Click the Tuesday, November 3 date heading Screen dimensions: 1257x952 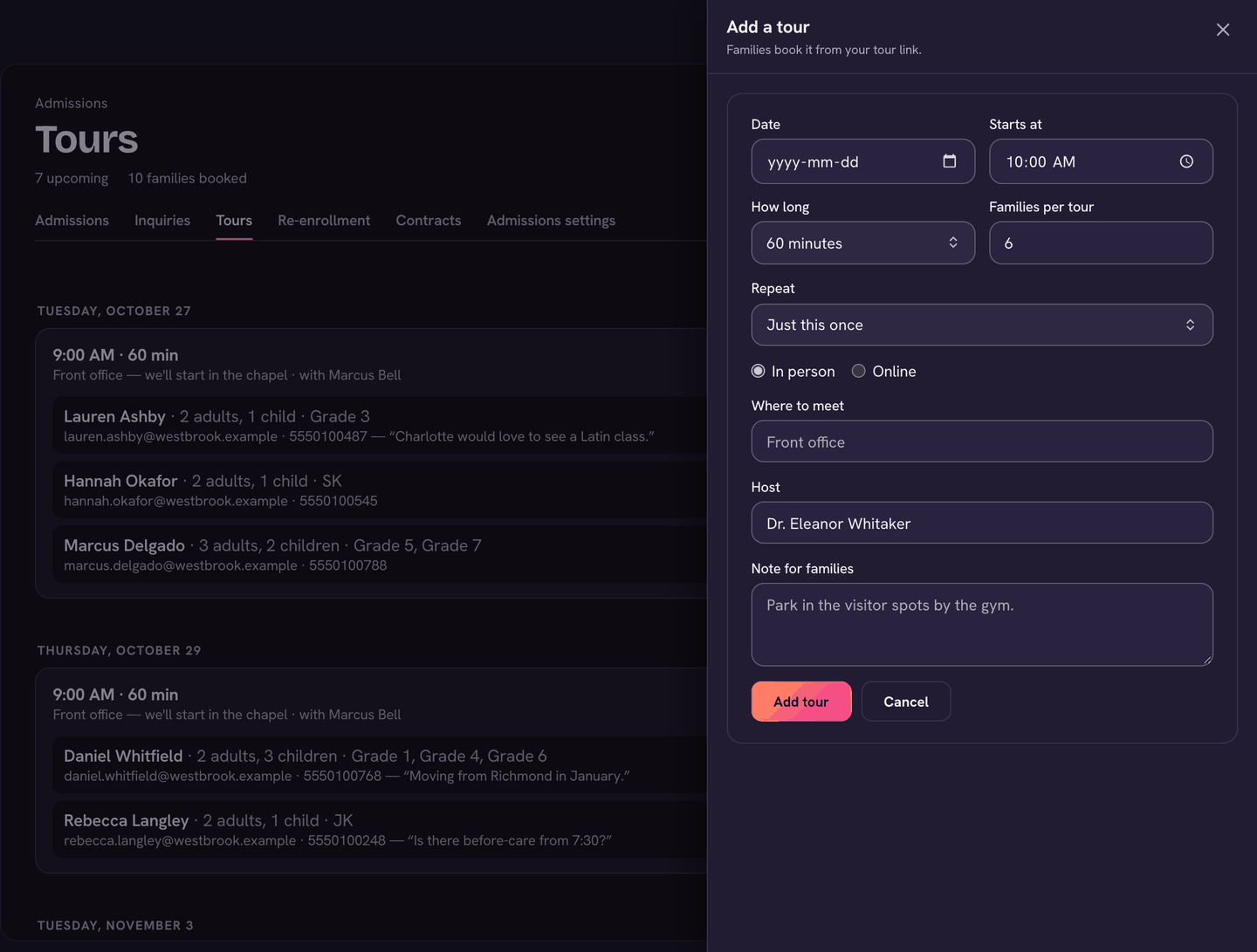[x=115, y=925]
